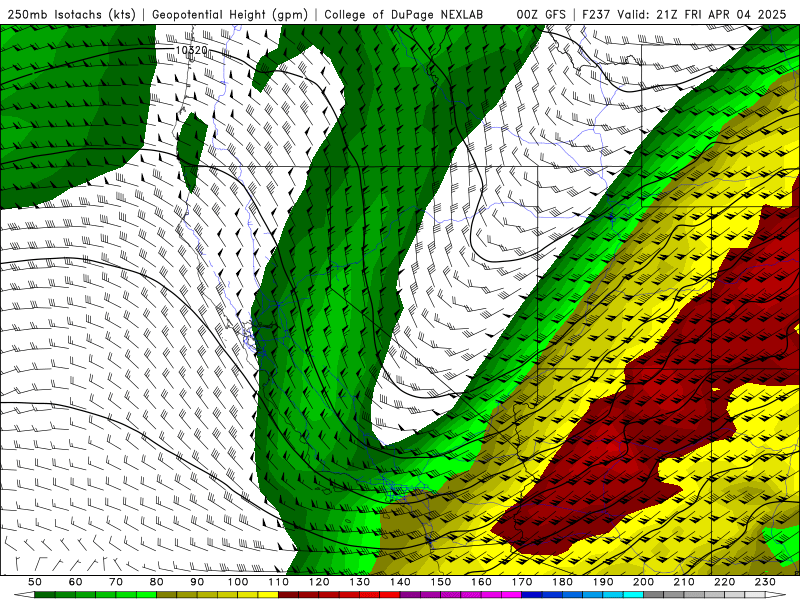800x600 pixels.
Task: Click the '170' value on the color scale
Action: pos(522,582)
